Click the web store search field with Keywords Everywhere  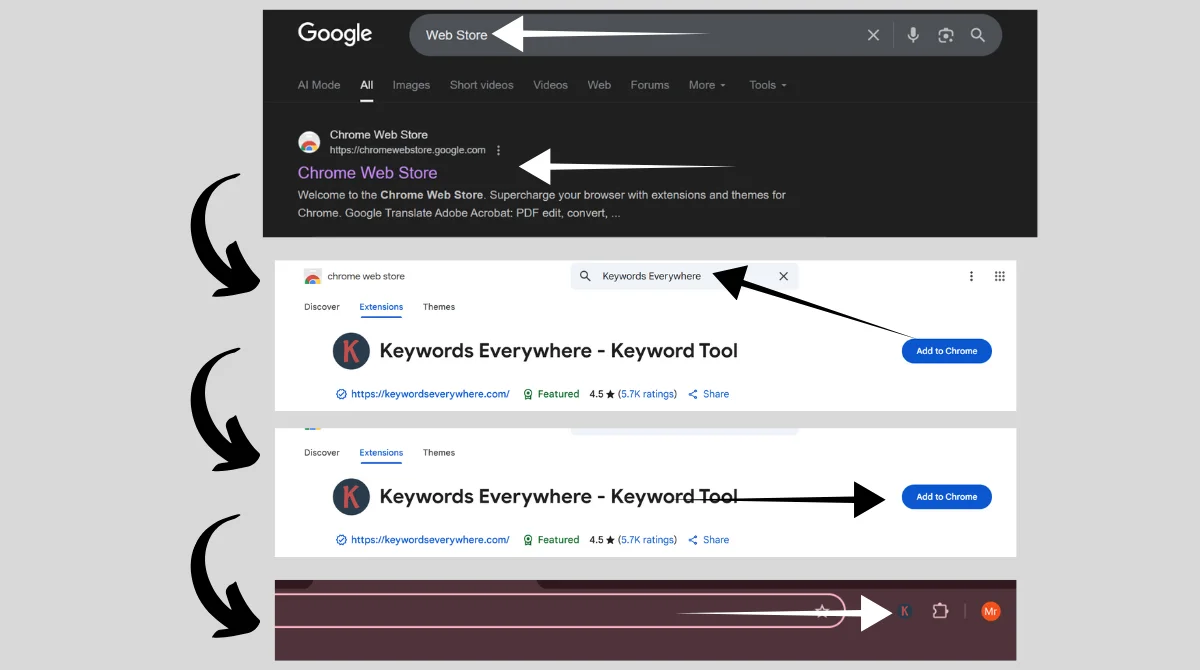tap(684, 276)
